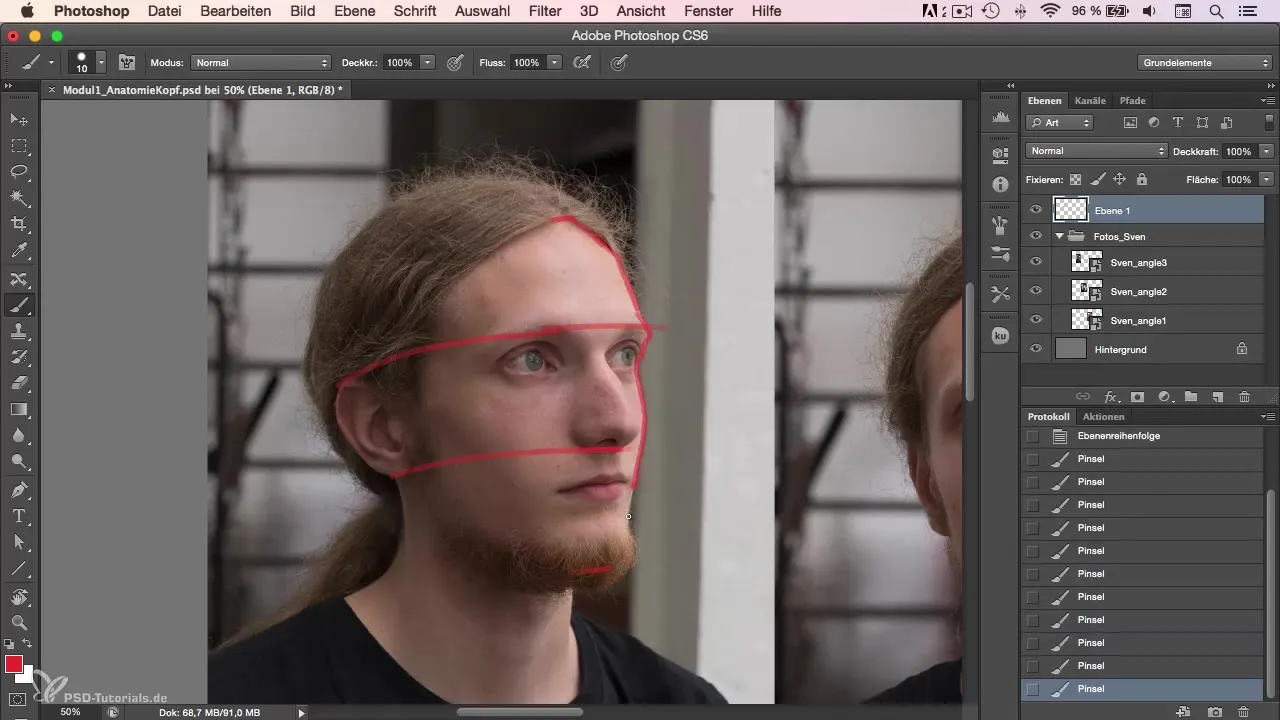This screenshot has width=1280, height=720.
Task: Click the foreground red color swatch
Action: coord(14,664)
